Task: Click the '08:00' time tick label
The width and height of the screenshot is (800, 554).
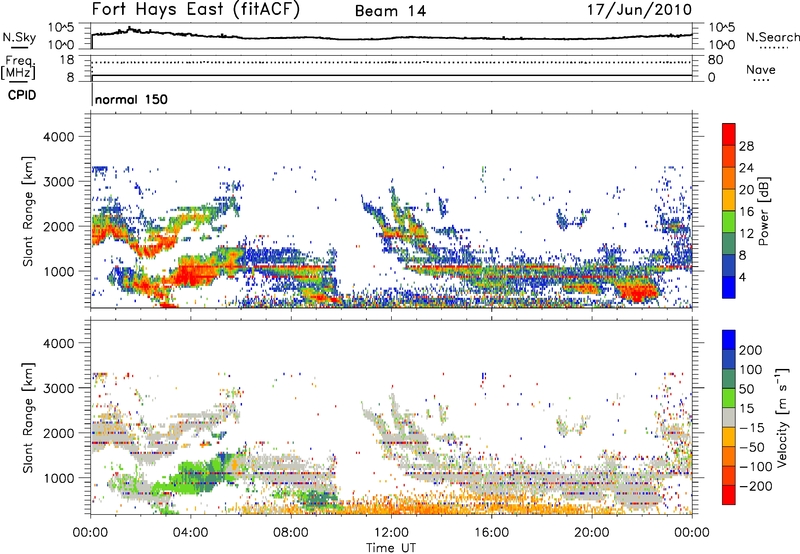Action: coord(291,533)
